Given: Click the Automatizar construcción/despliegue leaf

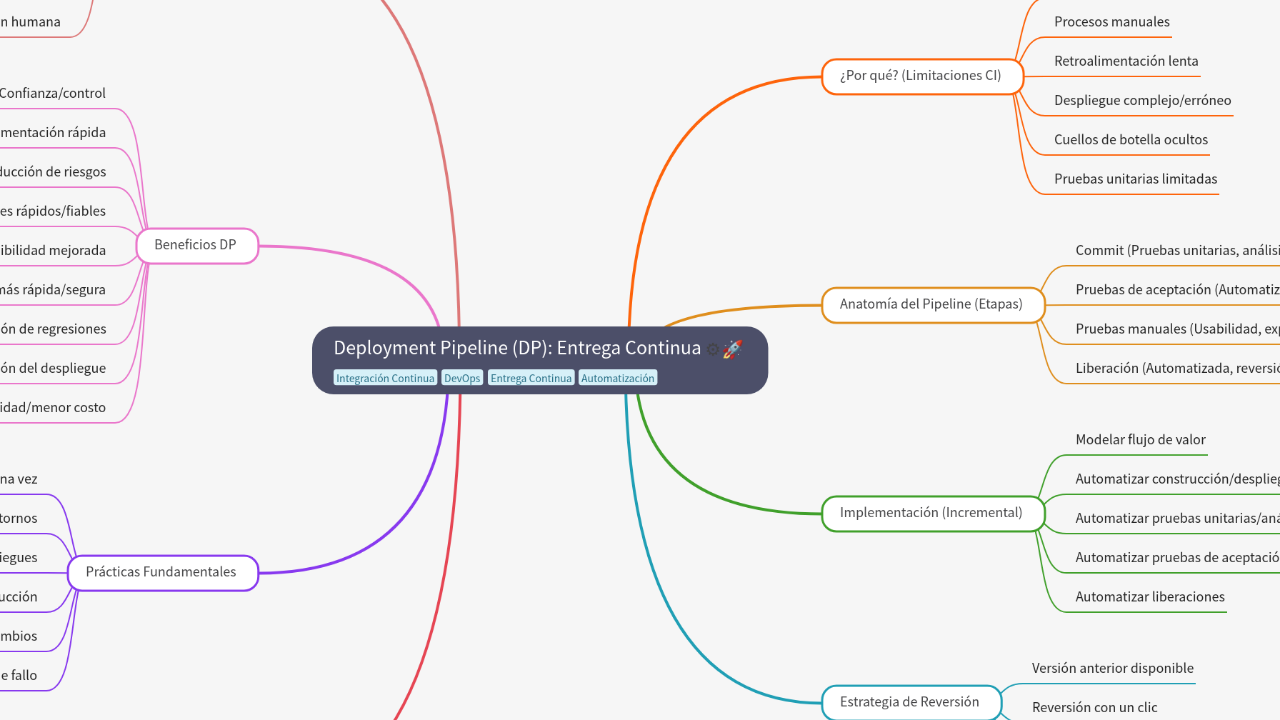Looking at the screenshot, I should [1177, 479].
